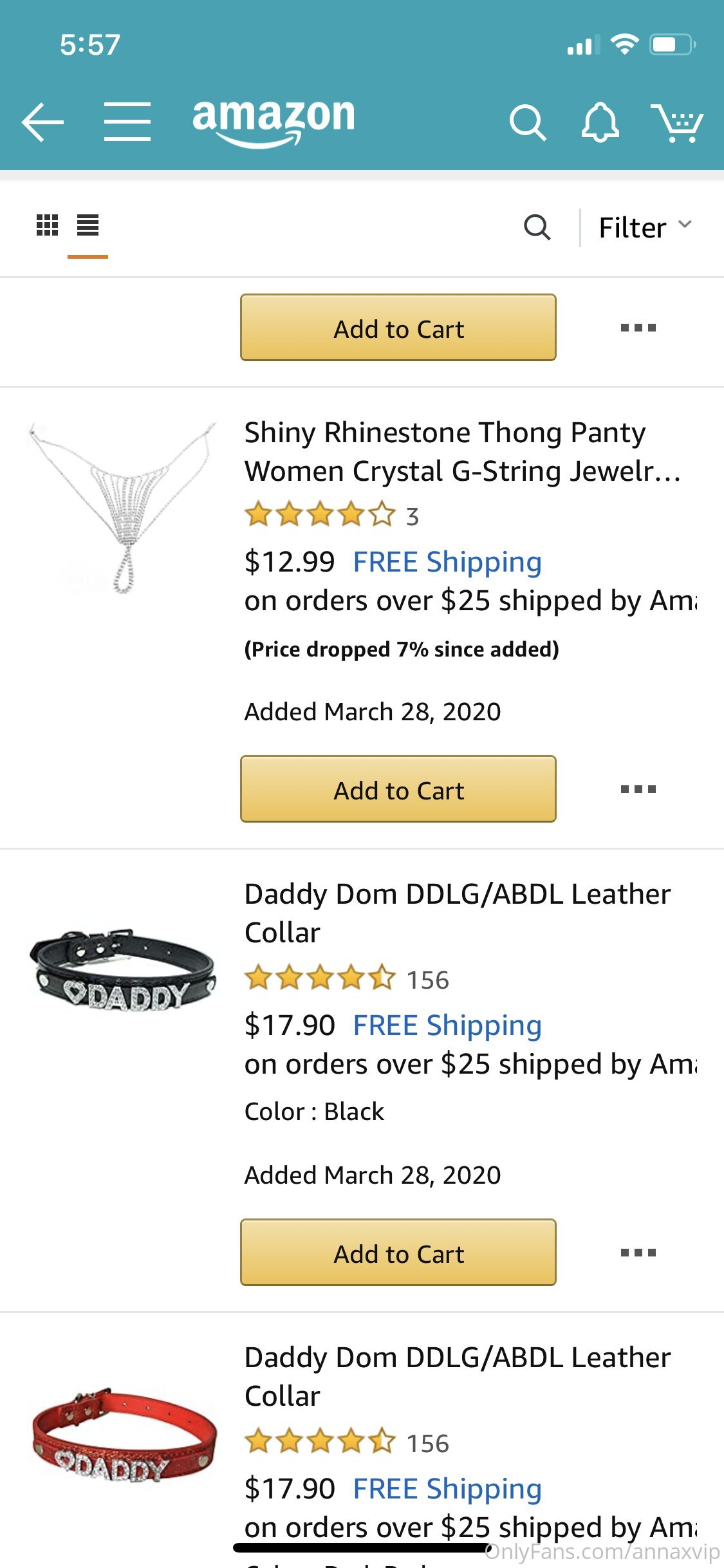Open more options for topmost list item
Viewport: 724px width, 1568px height.
(638, 328)
